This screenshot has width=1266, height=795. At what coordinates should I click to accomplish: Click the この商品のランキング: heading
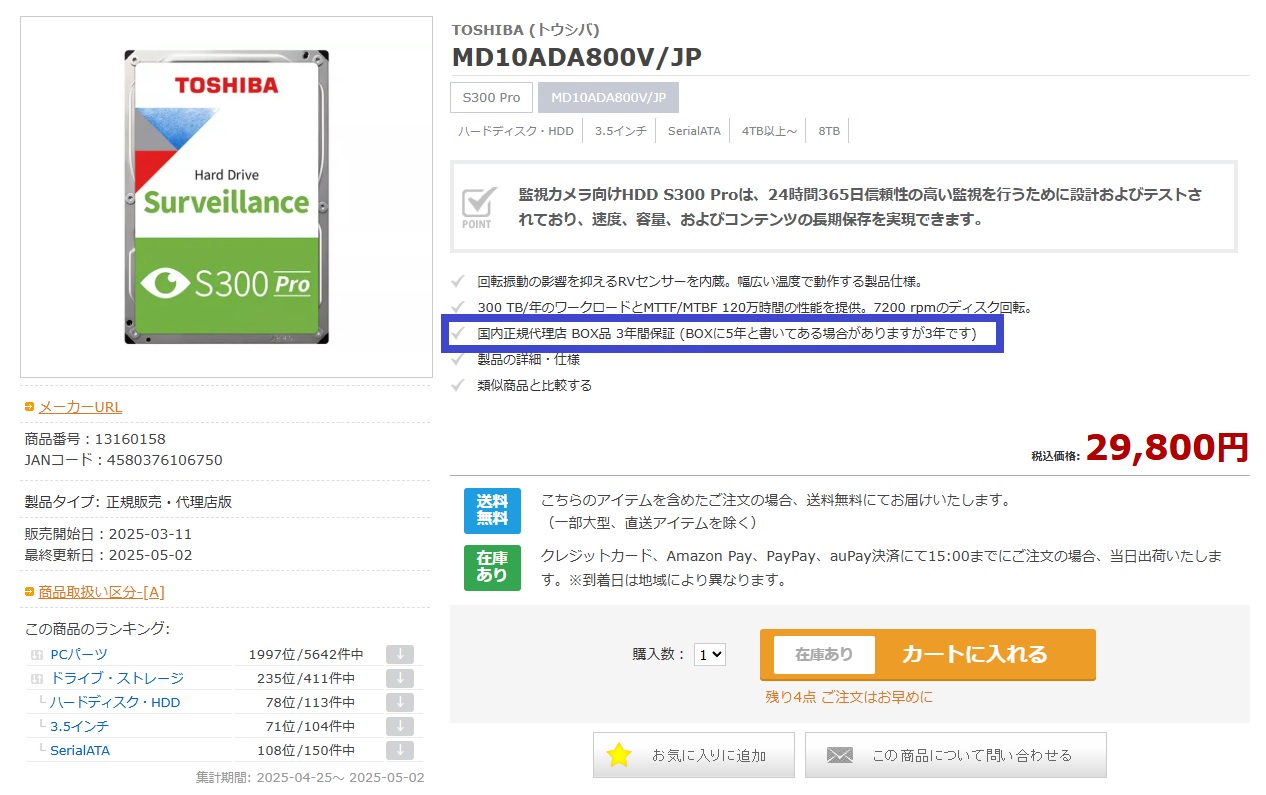coord(97,629)
